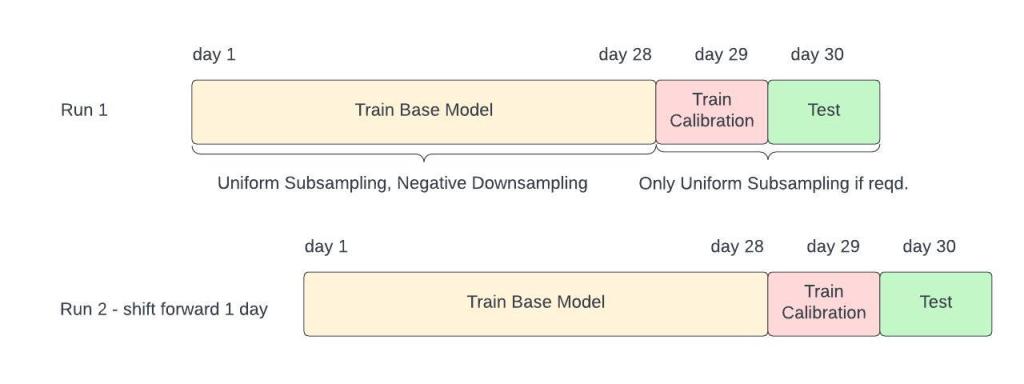
Task: Select the Run 1 Train Calibration box
Action: (x=712, y=112)
